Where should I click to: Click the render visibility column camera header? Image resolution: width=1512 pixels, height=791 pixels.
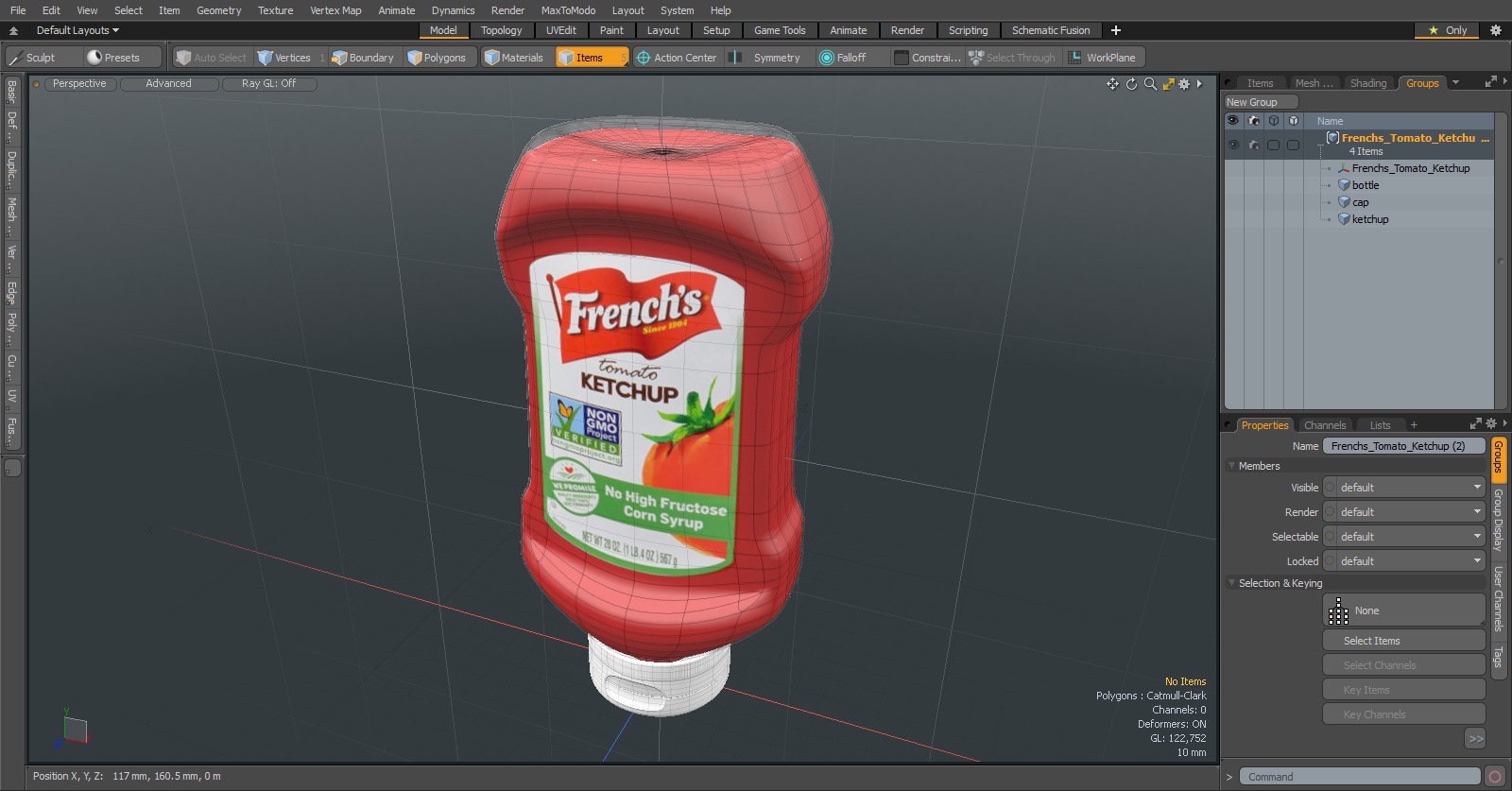(x=1254, y=121)
